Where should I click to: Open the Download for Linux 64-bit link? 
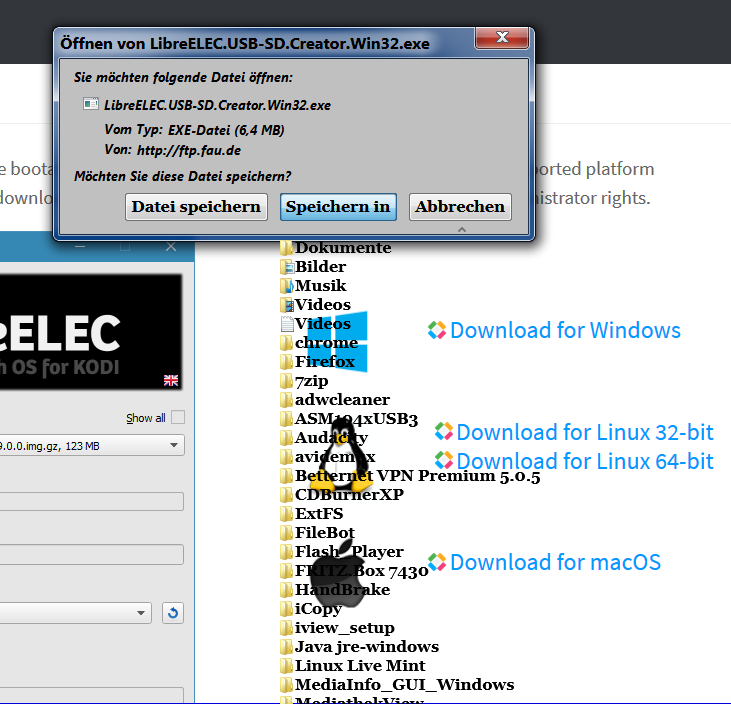coord(585,461)
